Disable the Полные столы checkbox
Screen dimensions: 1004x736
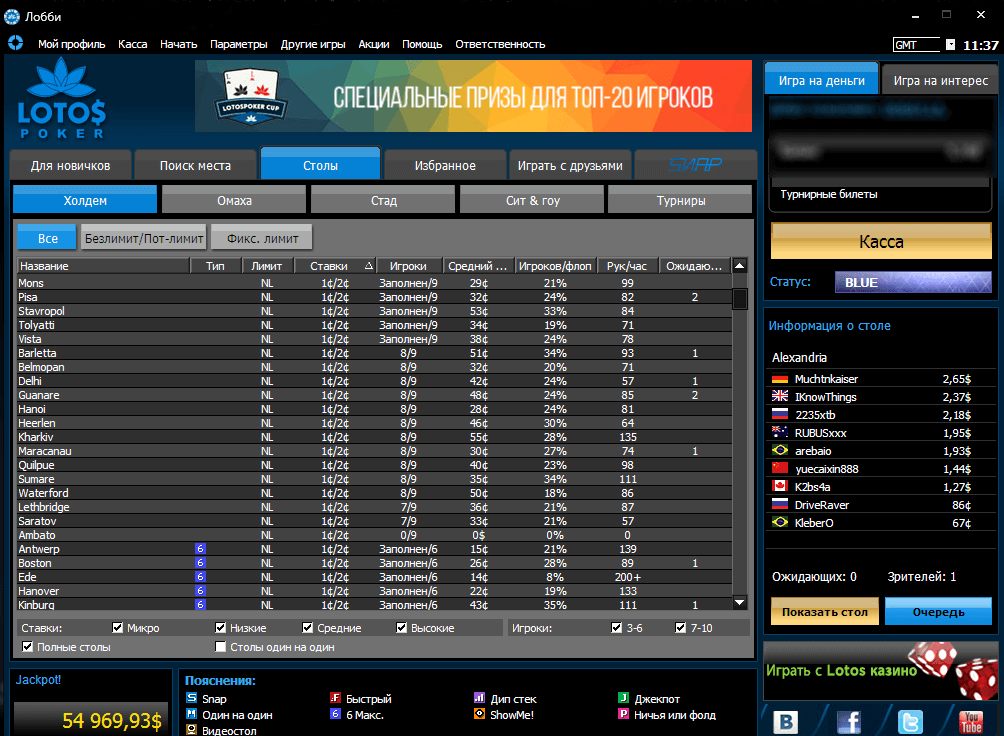(27, 647)
